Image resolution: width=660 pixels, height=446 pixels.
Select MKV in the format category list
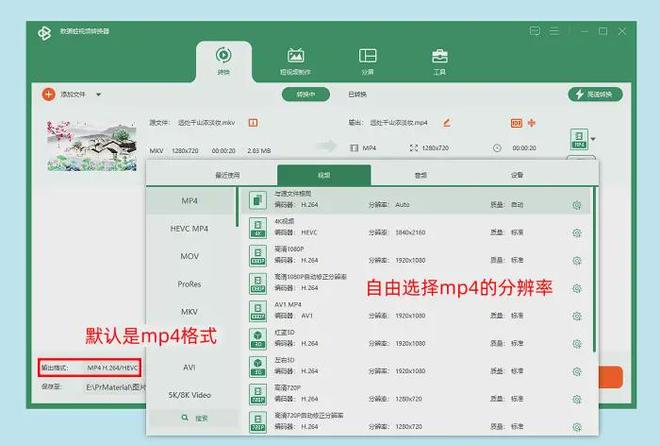189,312
